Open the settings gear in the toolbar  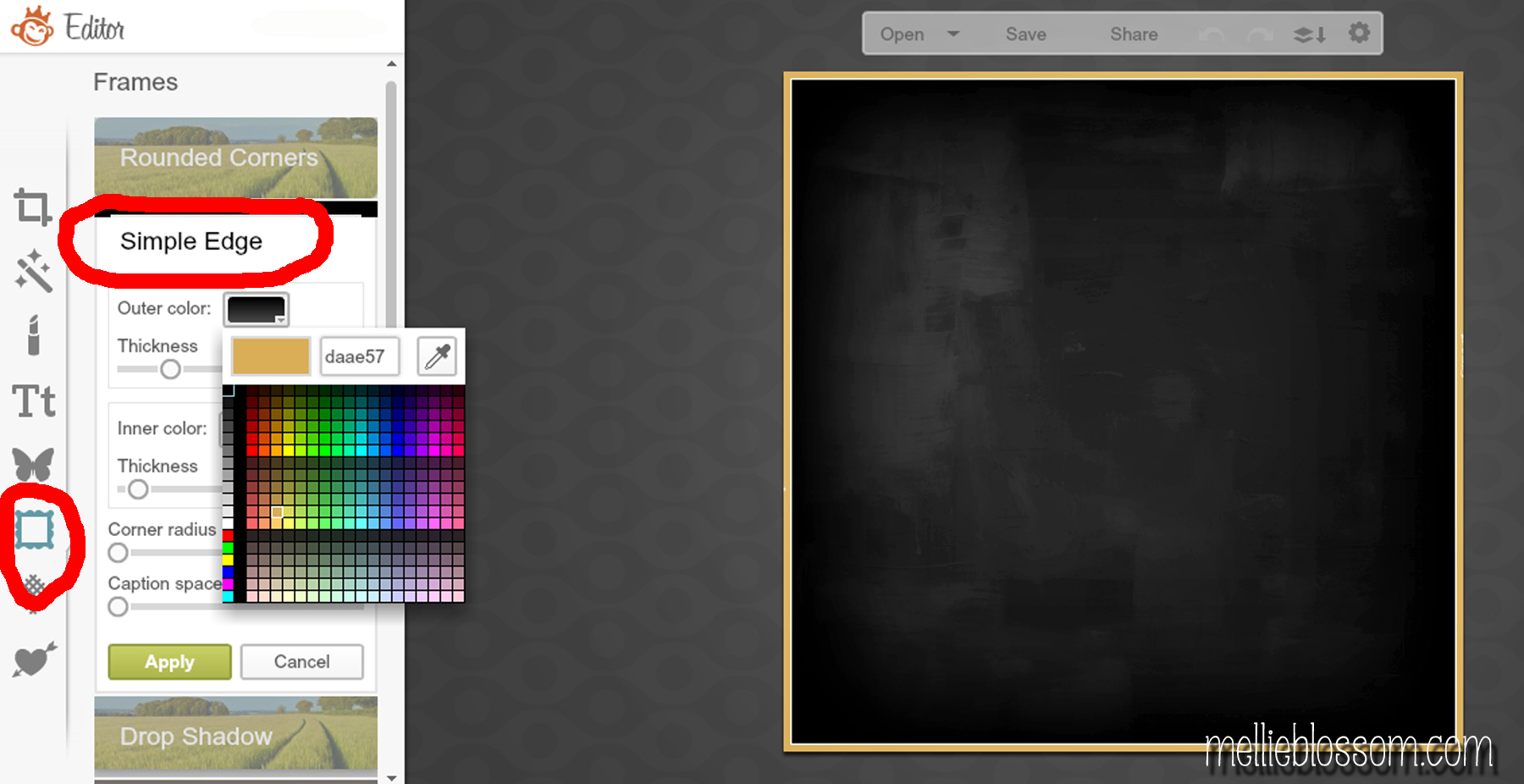click(x=1359, y=34)
